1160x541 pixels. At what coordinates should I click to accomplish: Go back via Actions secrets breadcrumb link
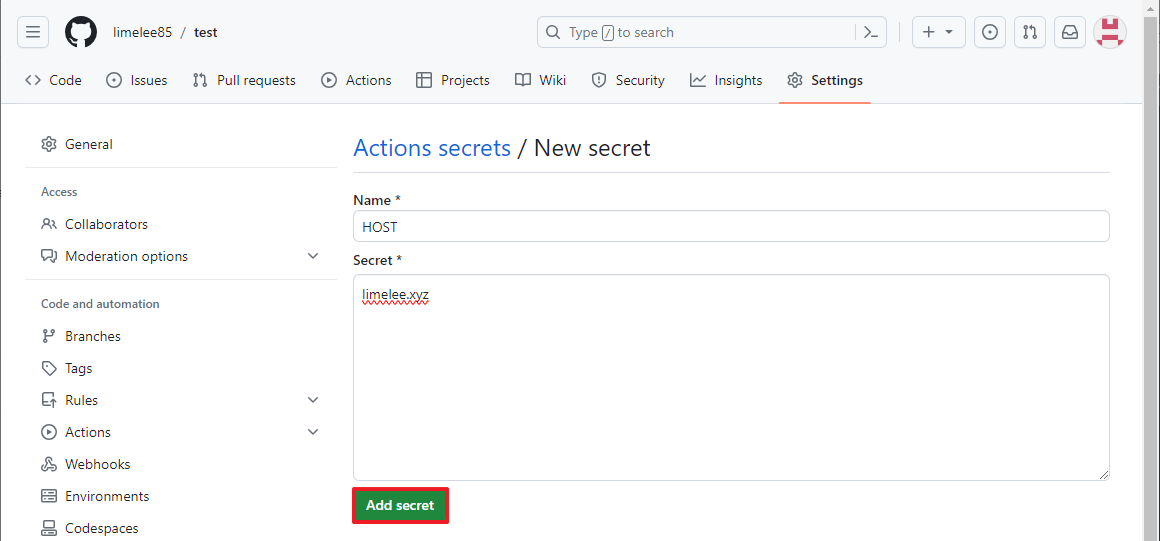coord(432,148)
